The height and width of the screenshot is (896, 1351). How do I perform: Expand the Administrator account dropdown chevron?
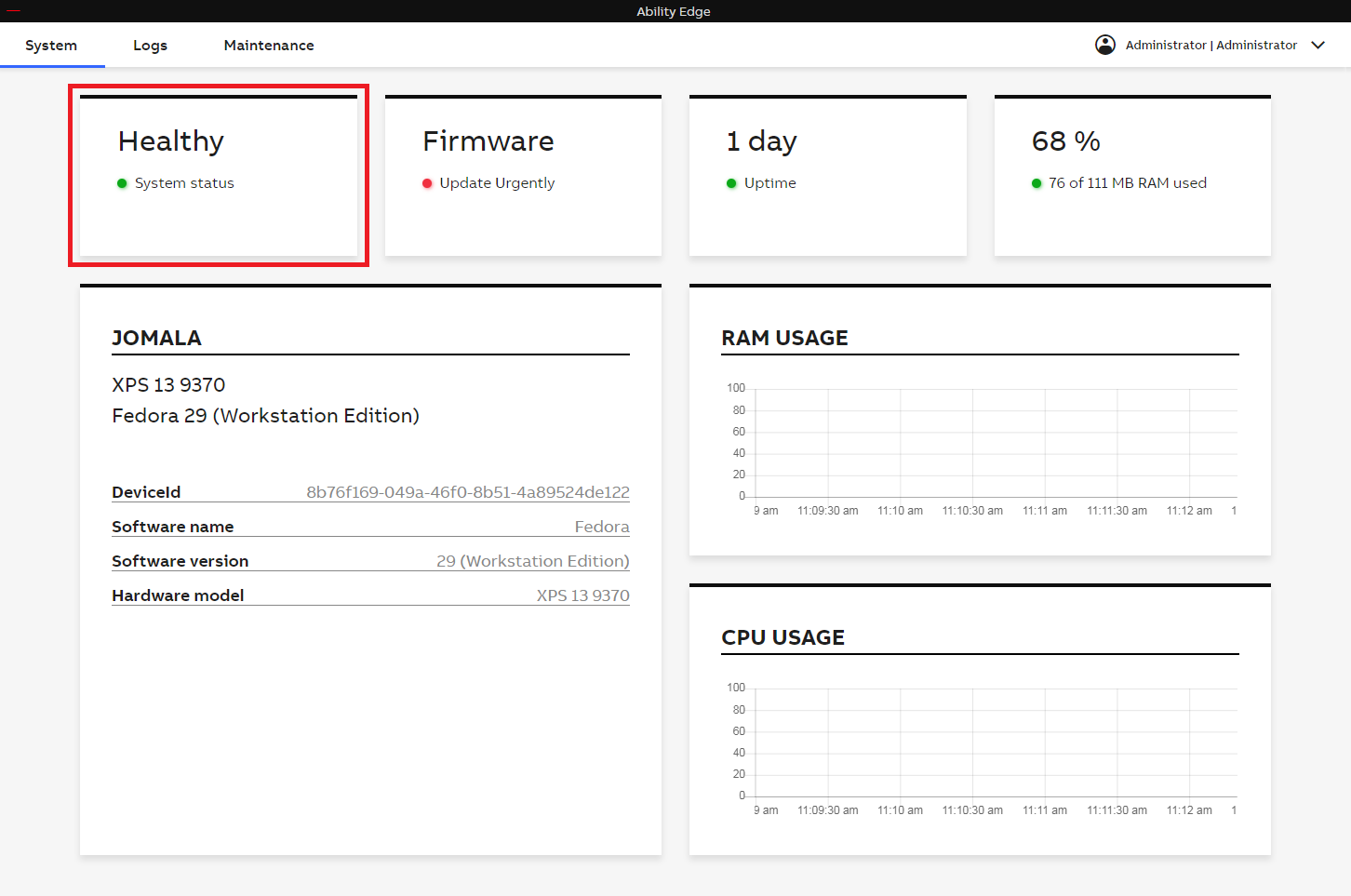coord(1318,45)
